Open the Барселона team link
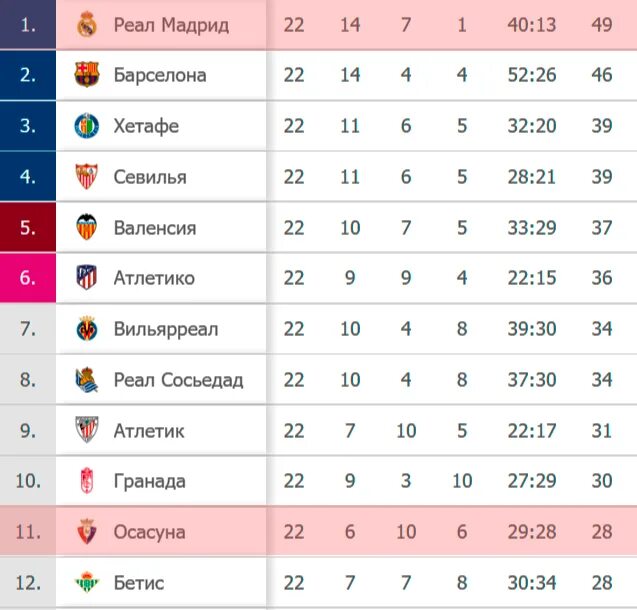637x610 pixels. (160, 75)
